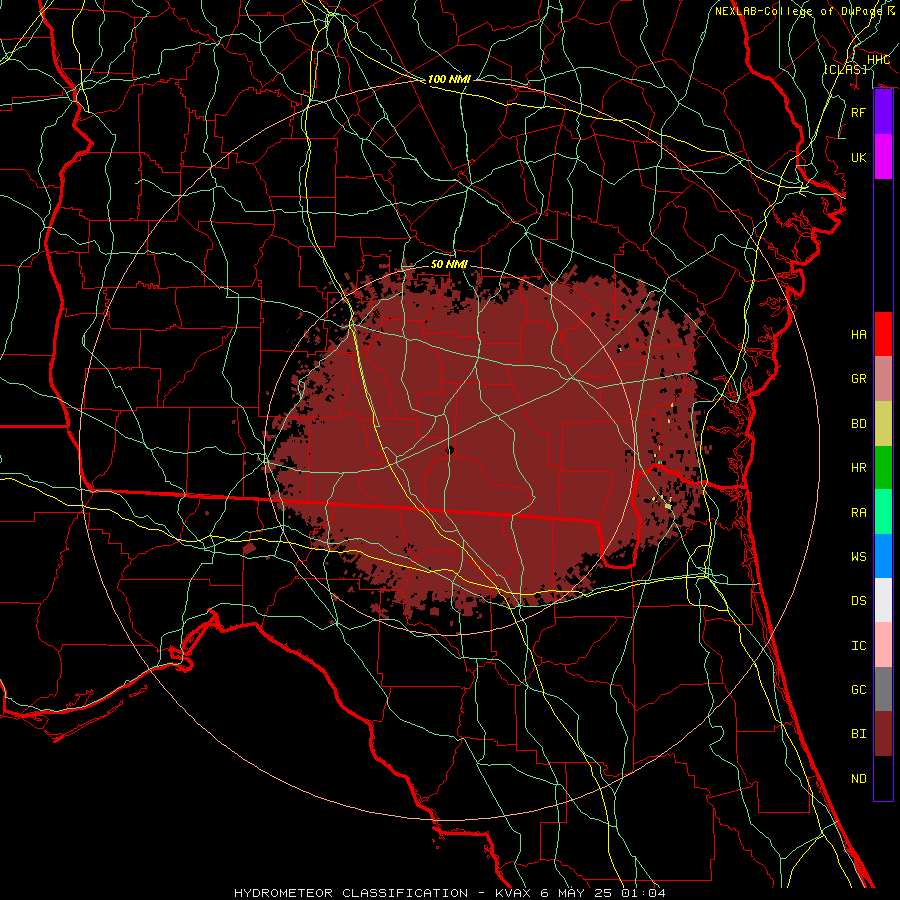Click the '01:04' timestamp
900x900 pixels.
(x=643, y=893)
